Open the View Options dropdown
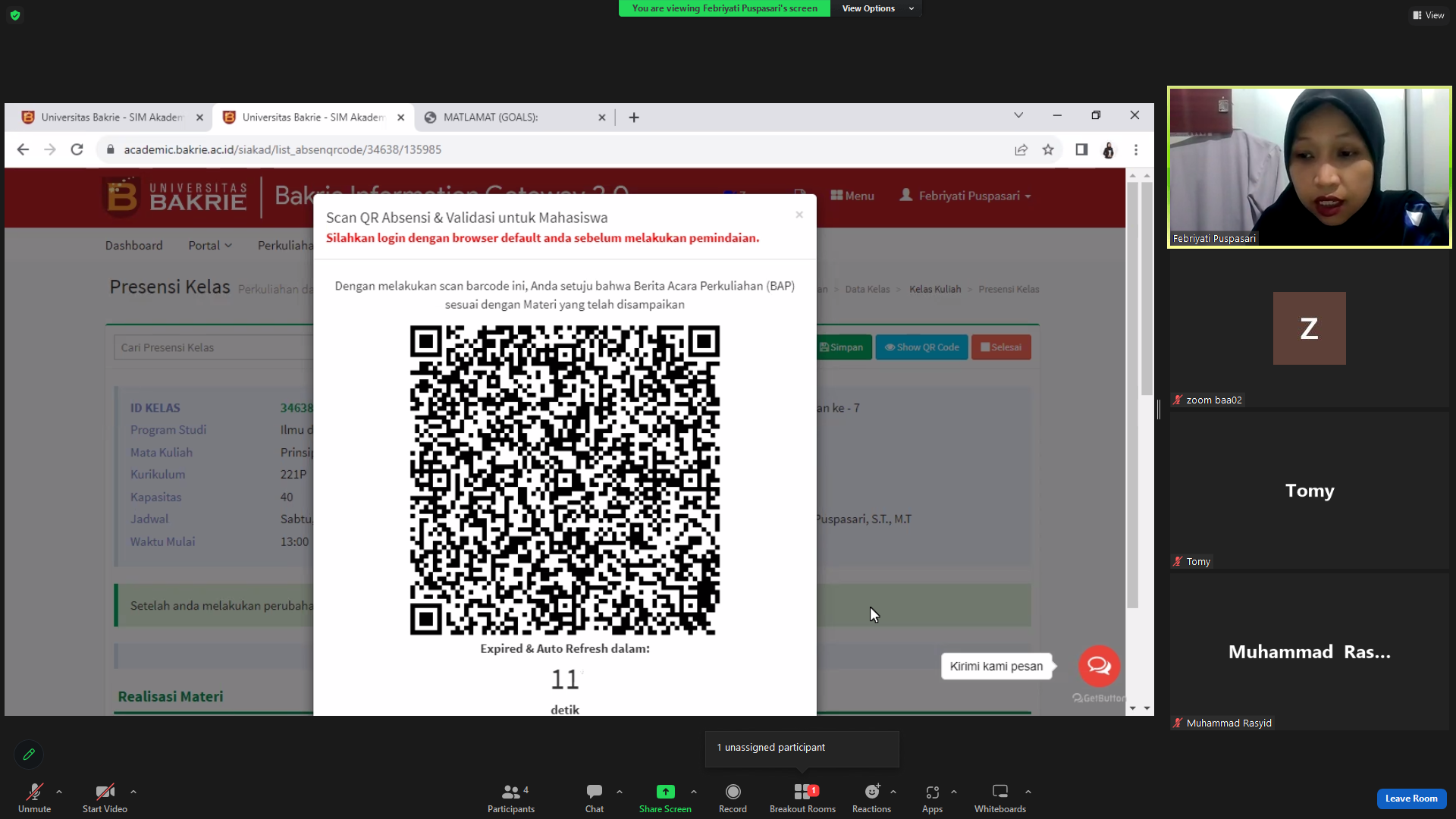The width and height of the screenshot is (1456, 819). pyautogui.click(x=878, y=8)
